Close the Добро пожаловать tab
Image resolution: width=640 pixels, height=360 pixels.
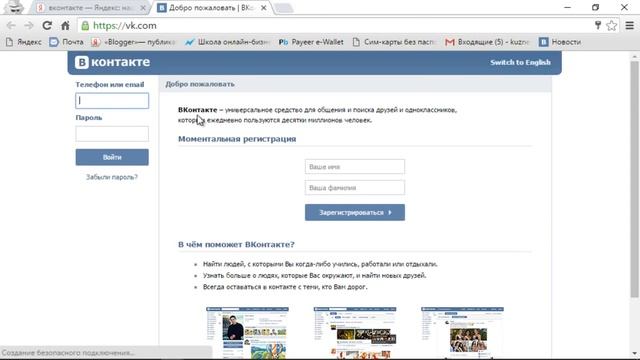pos(264,8)
